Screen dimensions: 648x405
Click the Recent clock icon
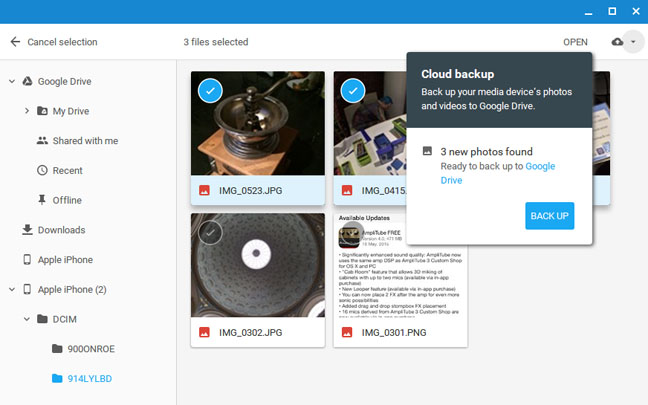coord(42,170)
